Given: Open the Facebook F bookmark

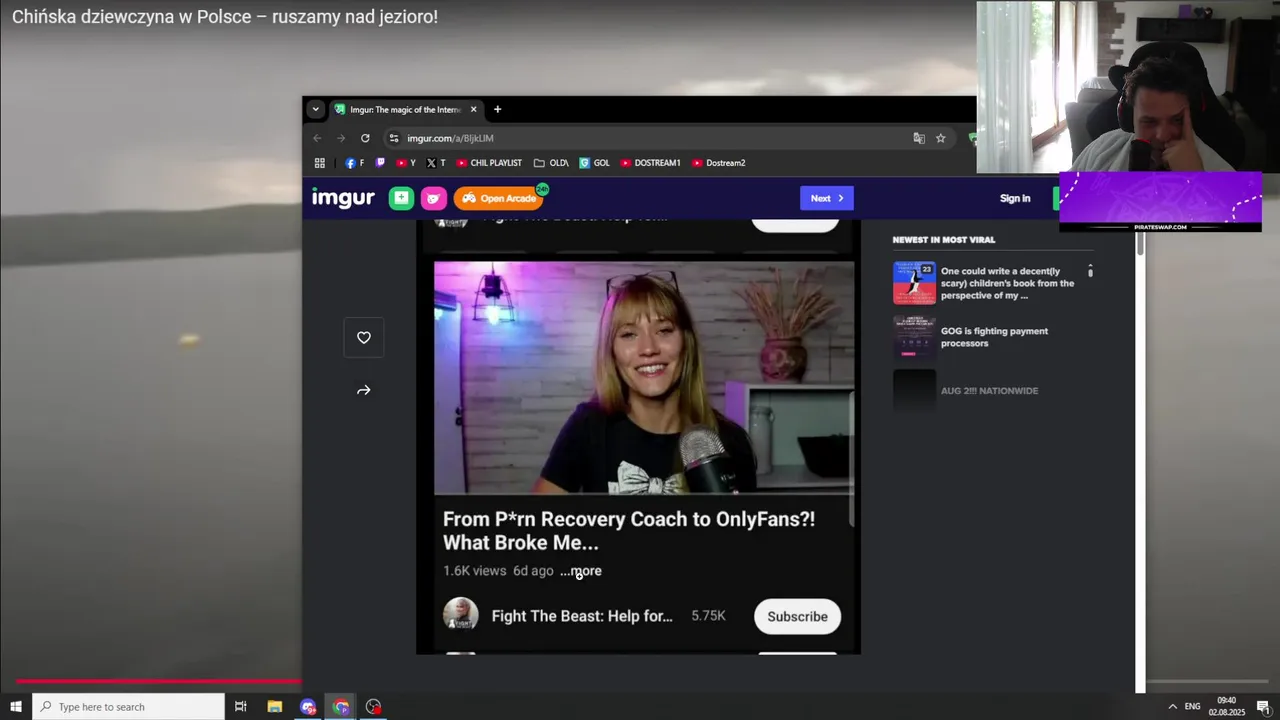Looking at the screenshot, I should tap(355, 163).
